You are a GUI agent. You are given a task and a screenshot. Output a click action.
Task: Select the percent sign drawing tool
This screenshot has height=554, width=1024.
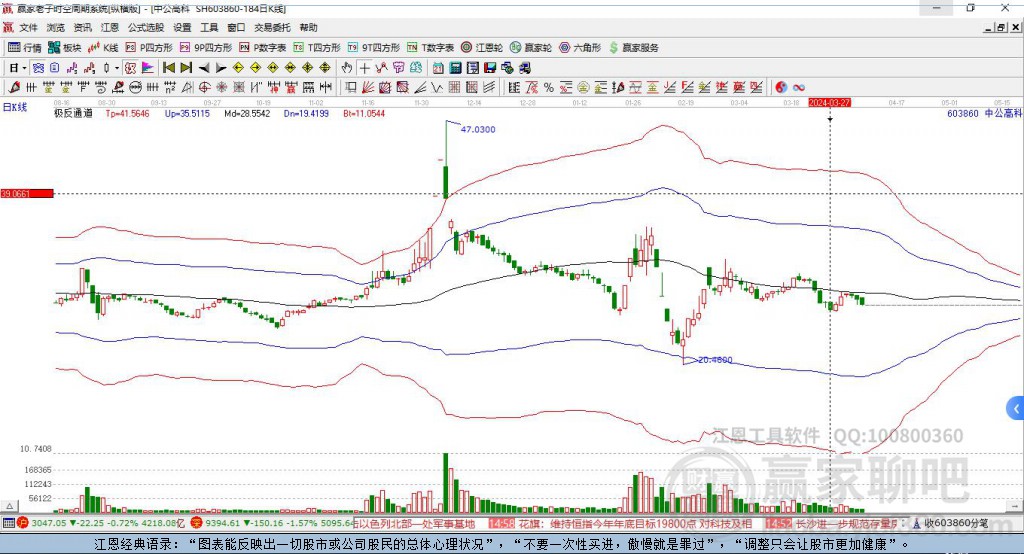click(x=549, y=88)
